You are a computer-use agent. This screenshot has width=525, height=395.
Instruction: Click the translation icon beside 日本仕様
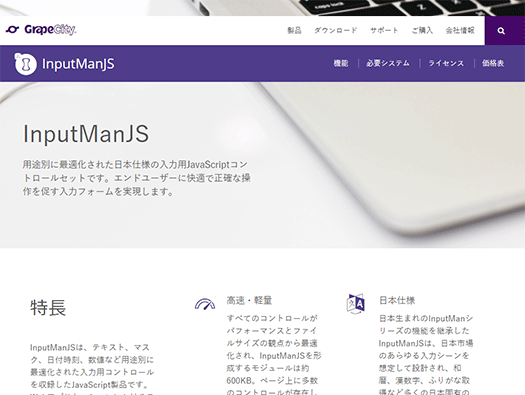pyautogui.click(x=356, y=304)
